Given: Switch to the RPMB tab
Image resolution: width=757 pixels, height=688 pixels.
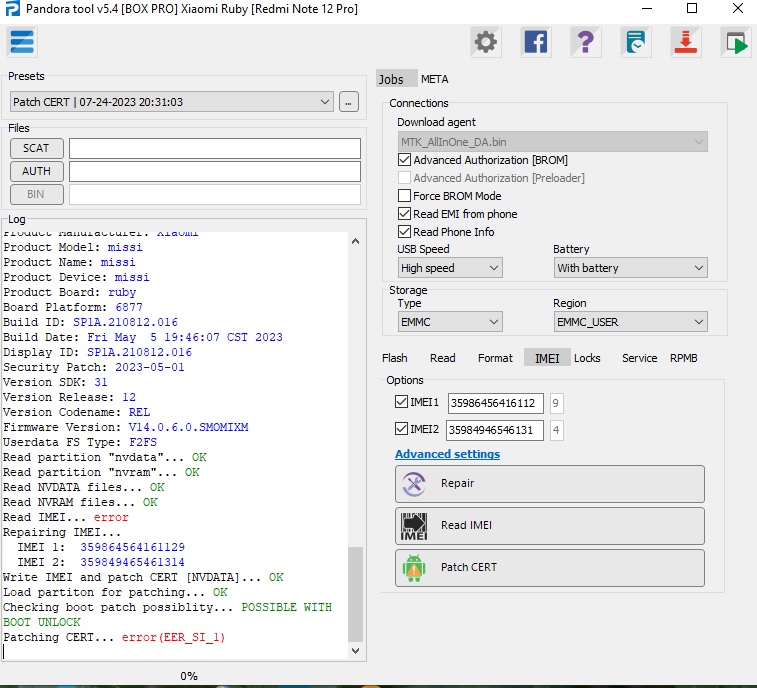Looking at the screenshot, I should coord(683,358).
